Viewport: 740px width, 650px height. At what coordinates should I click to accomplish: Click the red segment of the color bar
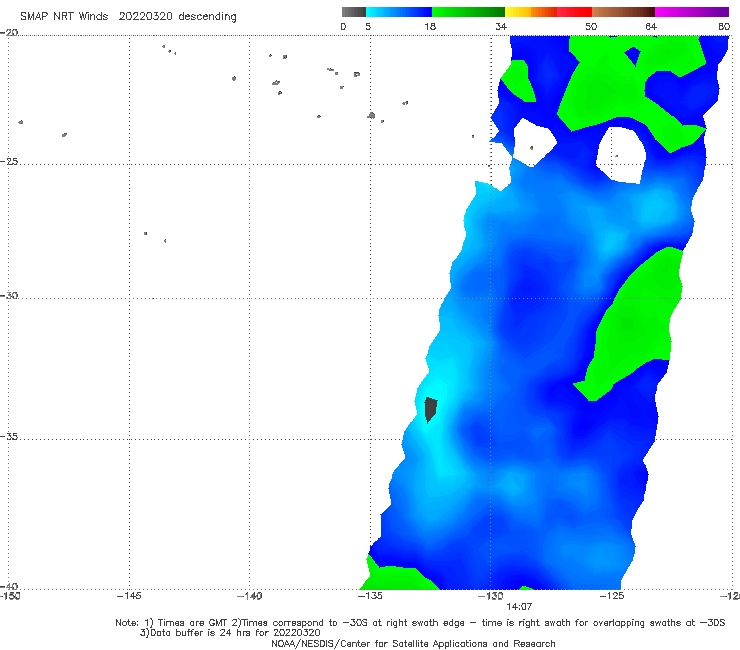pos(574,12)
